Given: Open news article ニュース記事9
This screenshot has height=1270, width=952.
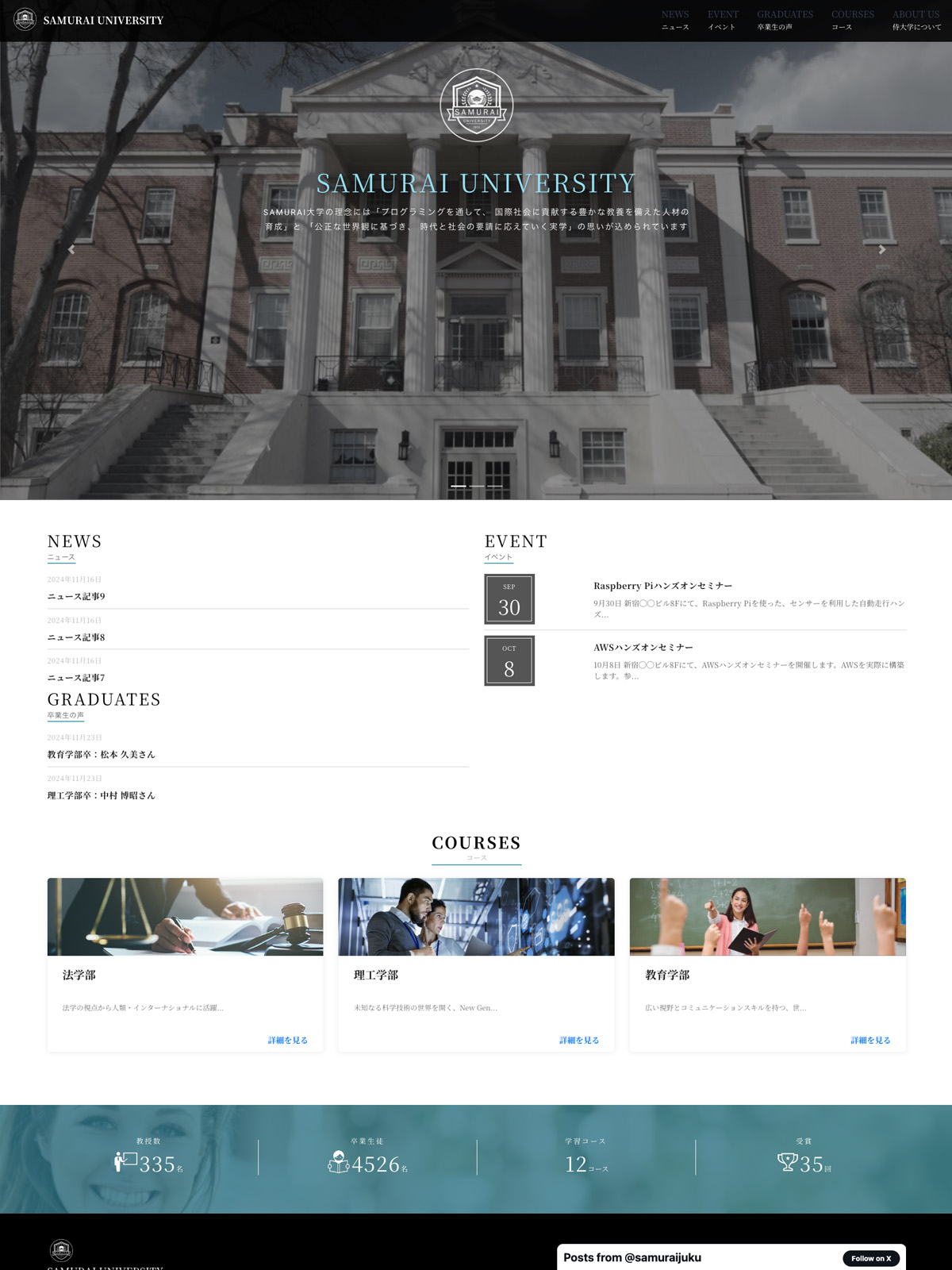Looking at the screenshot, I should (x=76, y=596).
